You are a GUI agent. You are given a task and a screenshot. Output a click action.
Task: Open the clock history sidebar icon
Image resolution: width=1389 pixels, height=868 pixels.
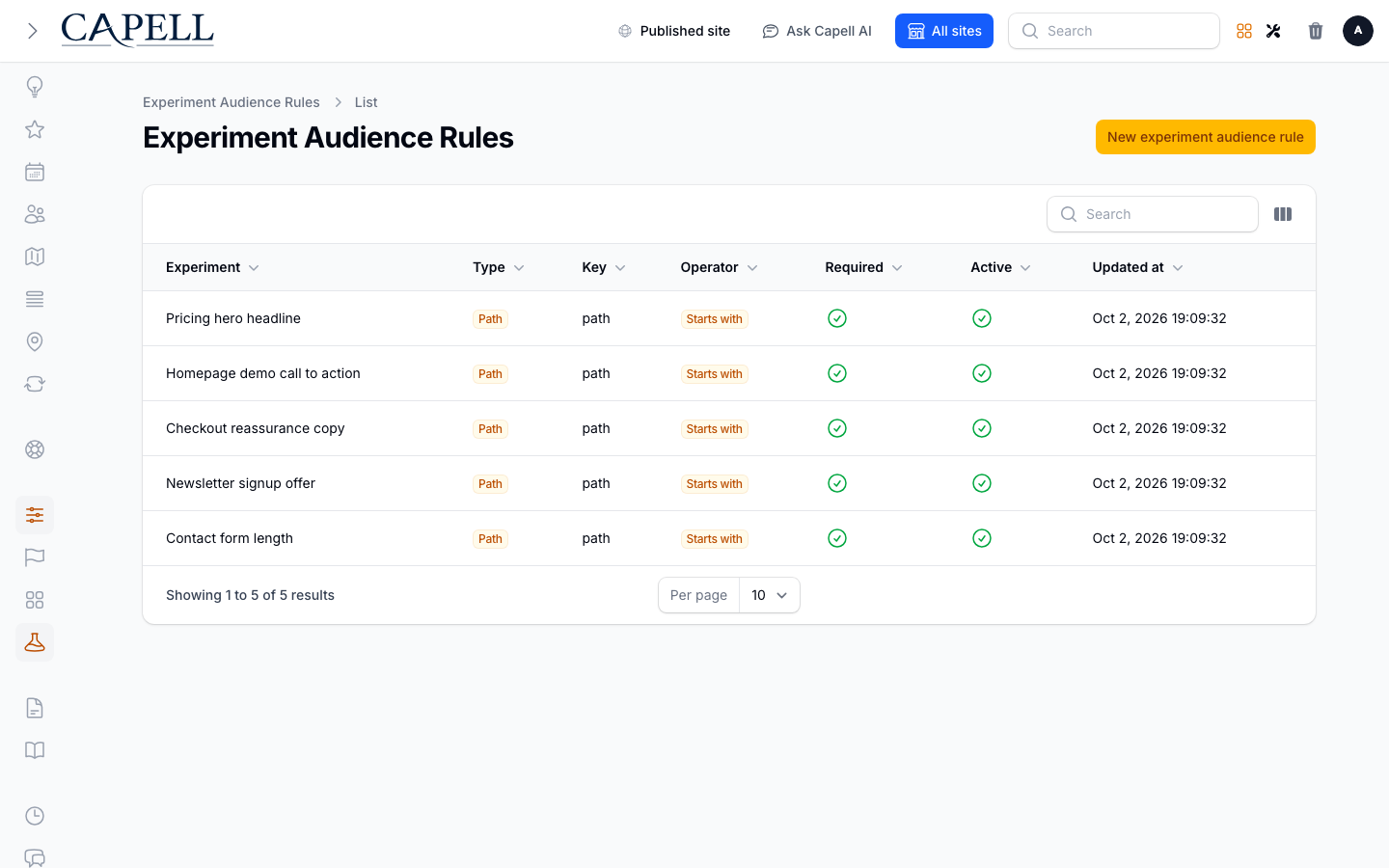point(35,816)
